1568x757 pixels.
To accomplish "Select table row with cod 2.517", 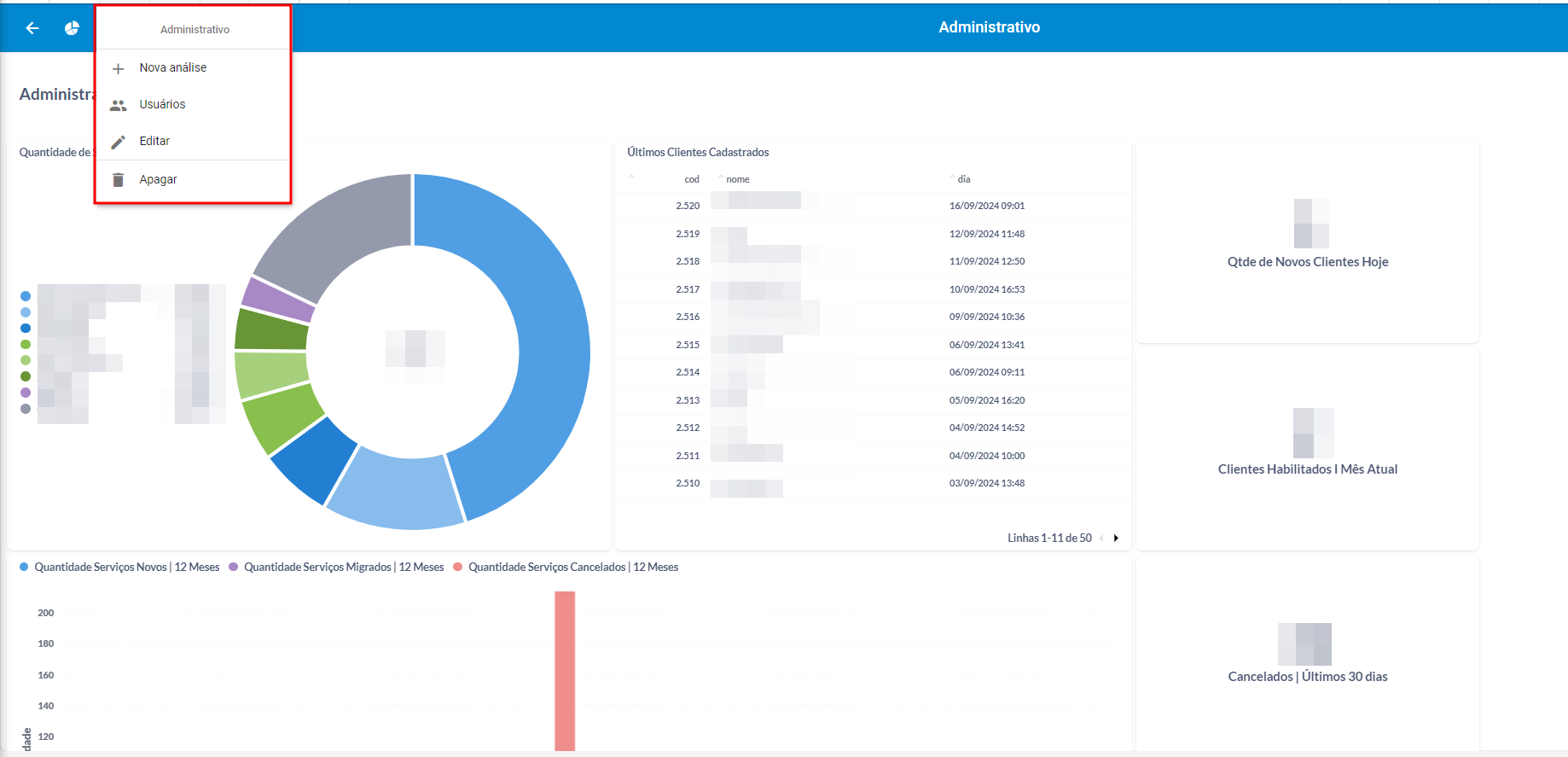I will coord(873,289).
